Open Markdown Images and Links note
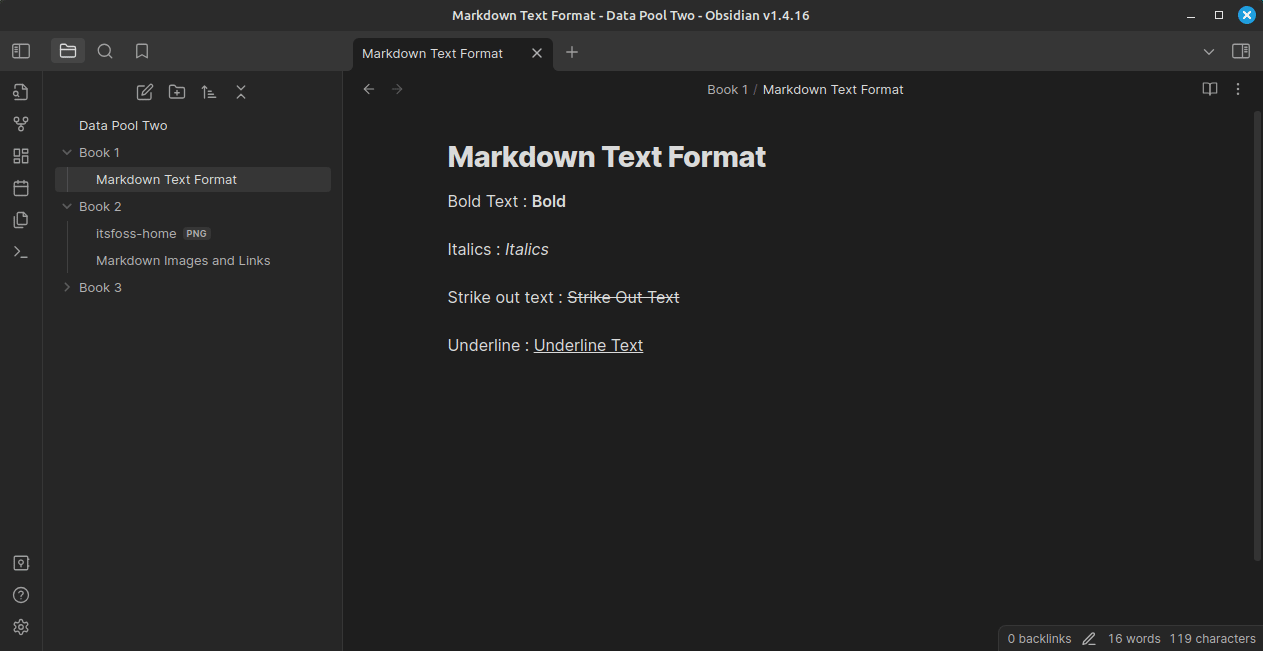 tap(183, 261)
